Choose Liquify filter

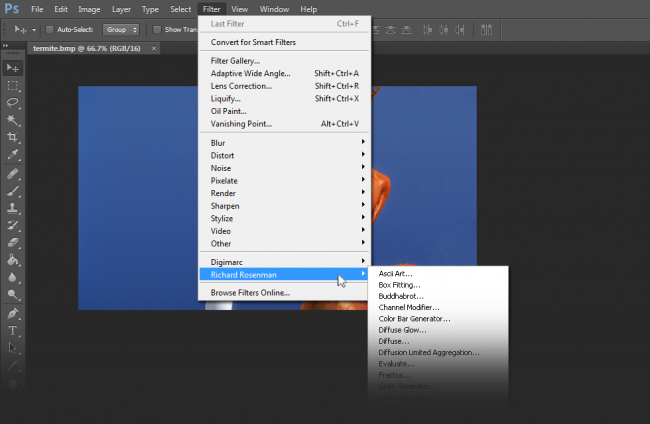(285, 99)
